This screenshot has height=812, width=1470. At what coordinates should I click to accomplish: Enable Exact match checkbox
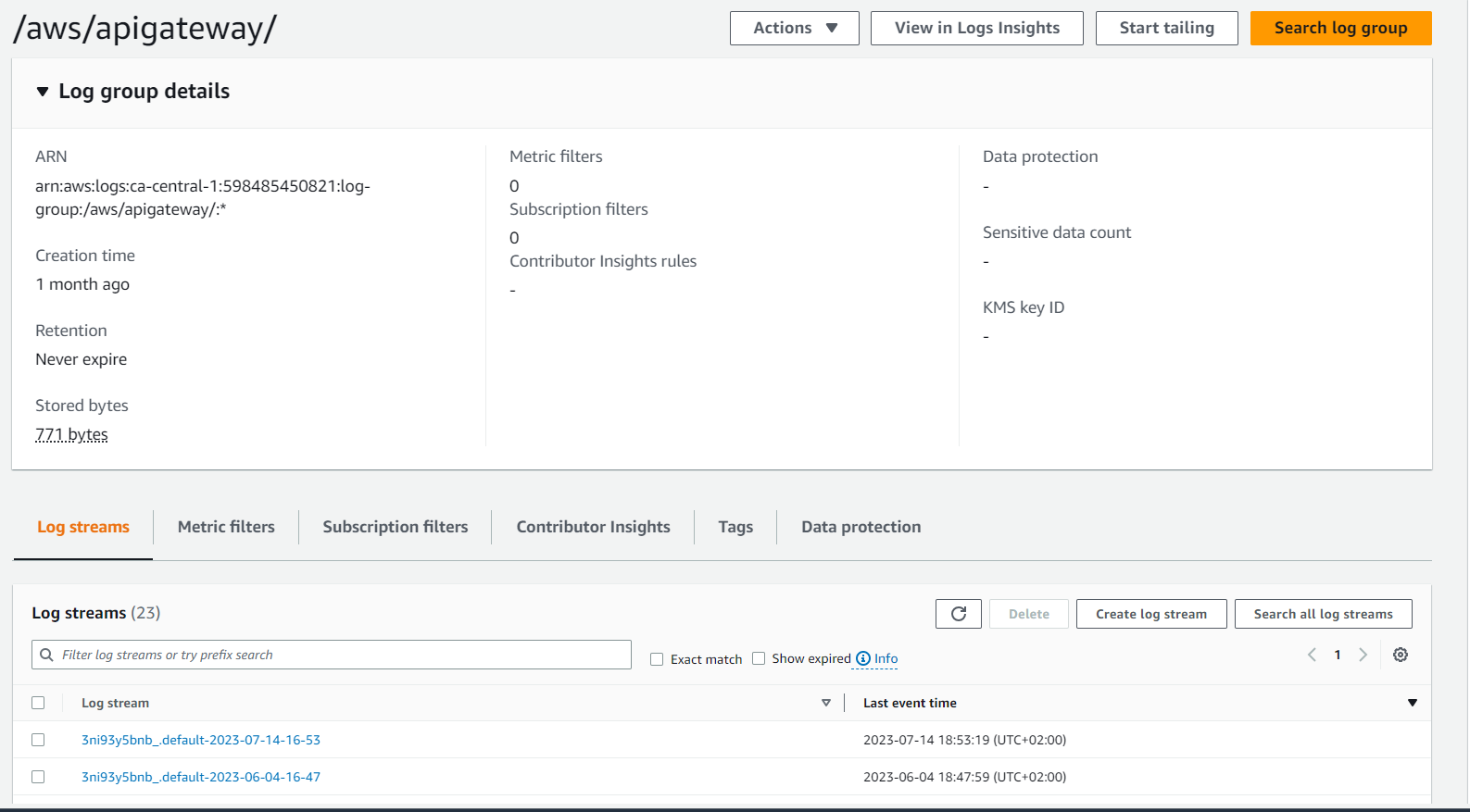pos(657,659)
